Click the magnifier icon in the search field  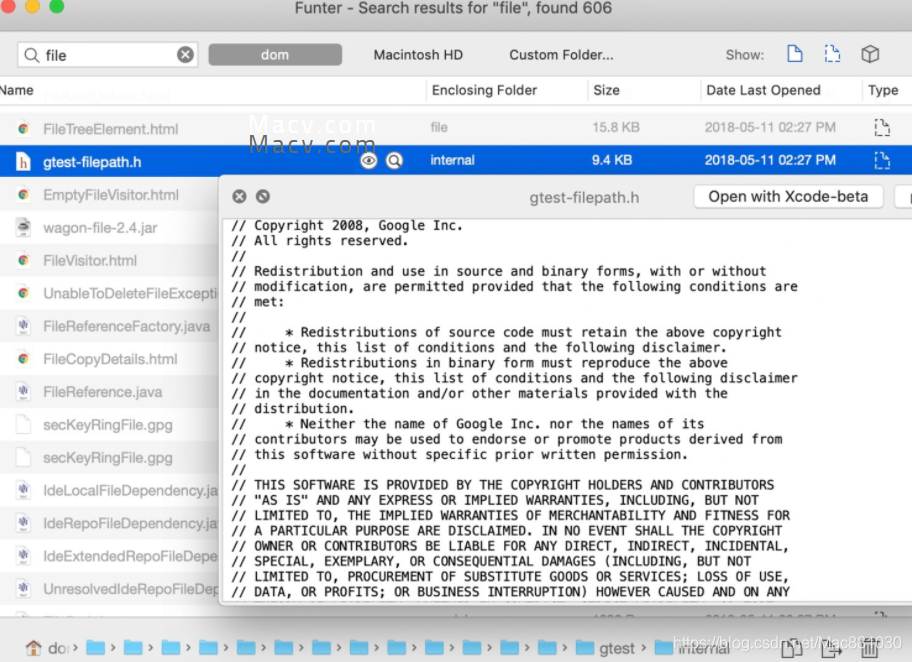click(31, 55)
